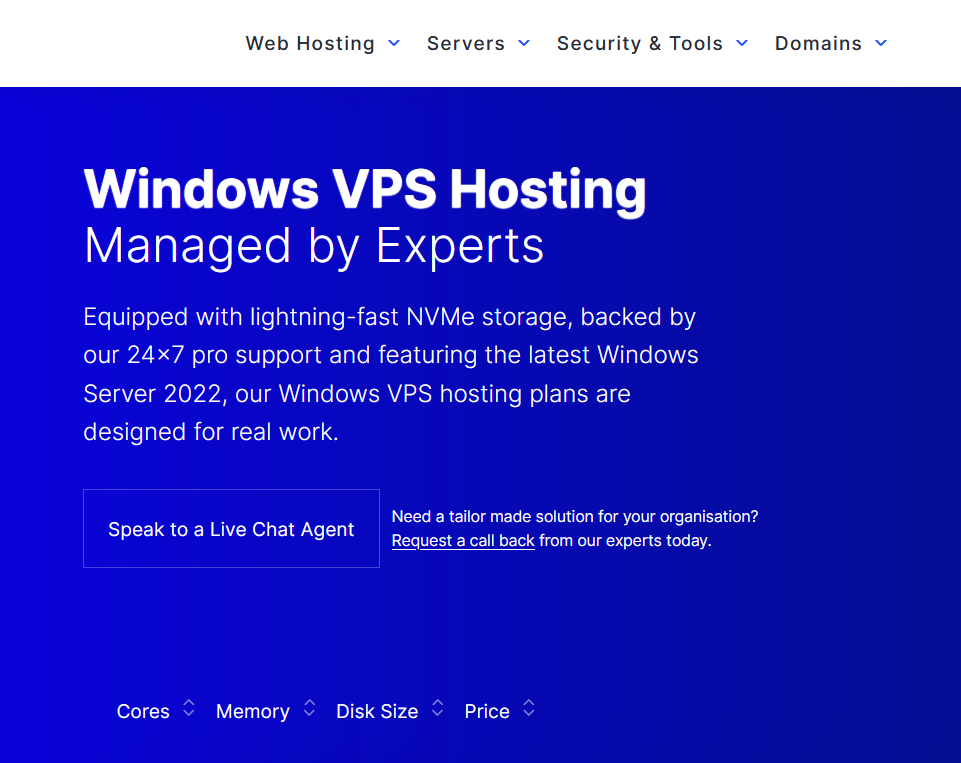This screenshot has width=961, height=763.
Task: Click the Windows VPS Hosting heading
Action: [365, 189]
